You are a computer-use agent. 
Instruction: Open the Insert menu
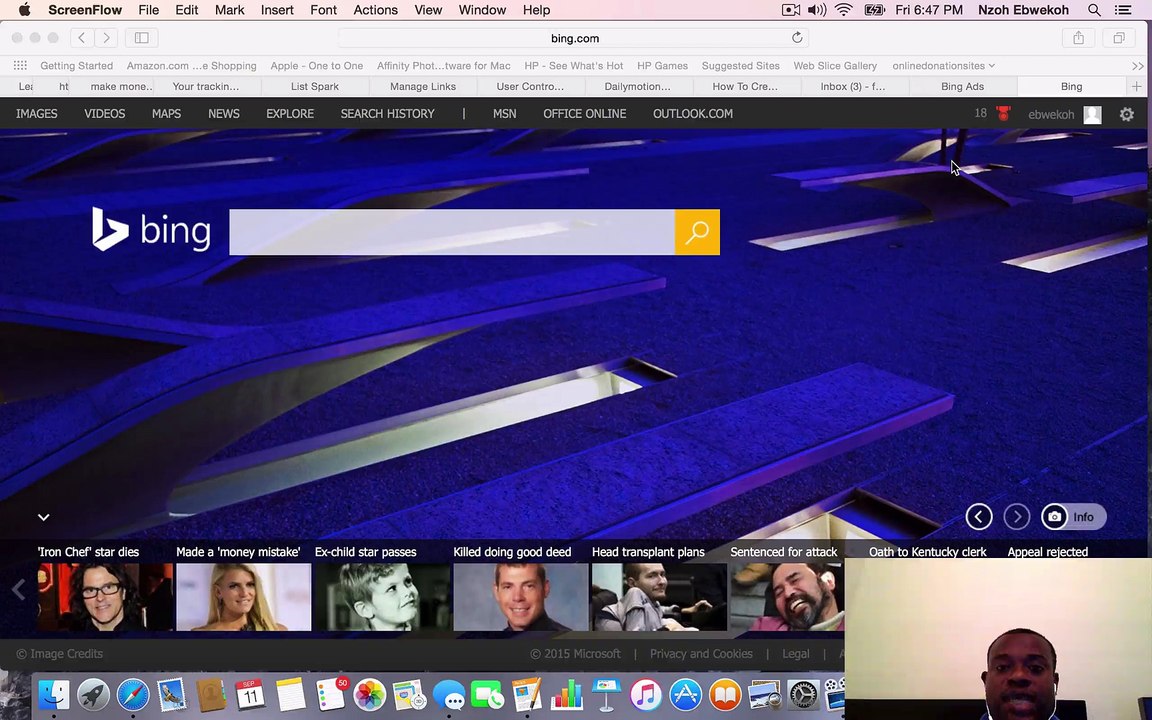[x=277, y=10]
